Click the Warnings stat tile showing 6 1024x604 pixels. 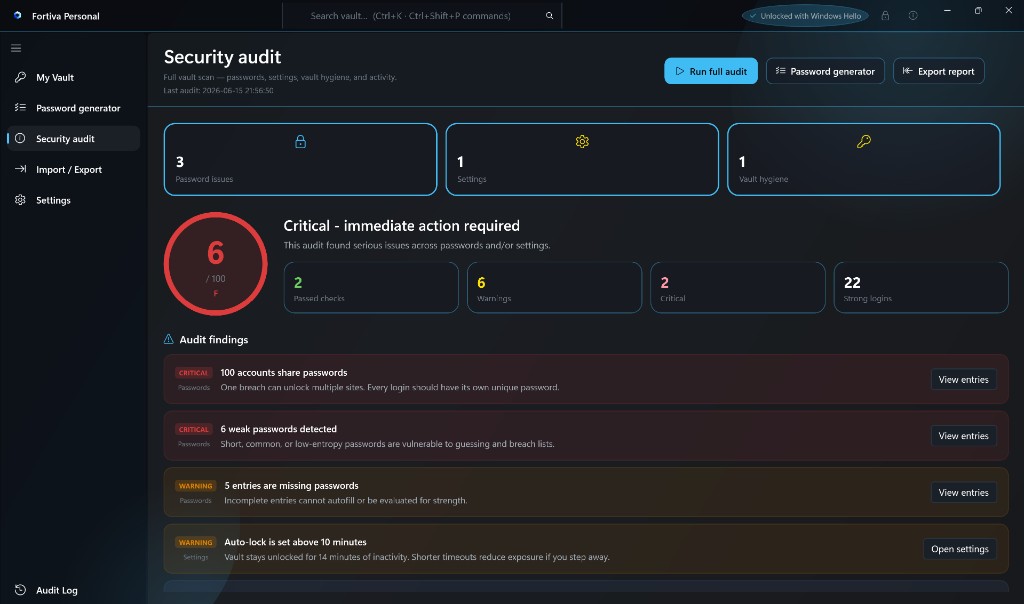click(x=554, y=287)
